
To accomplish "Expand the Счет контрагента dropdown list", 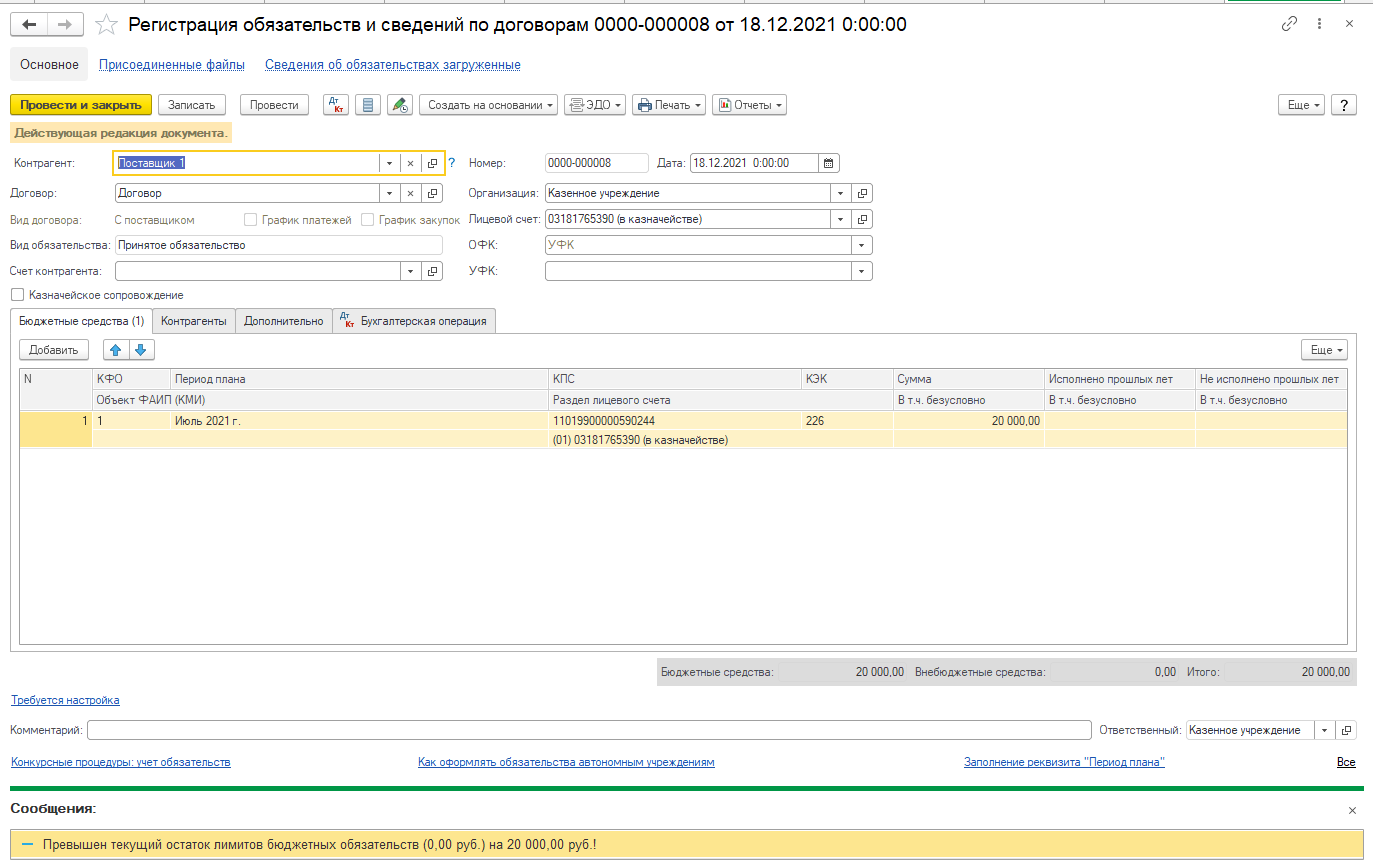I will (x=410, y=271).
